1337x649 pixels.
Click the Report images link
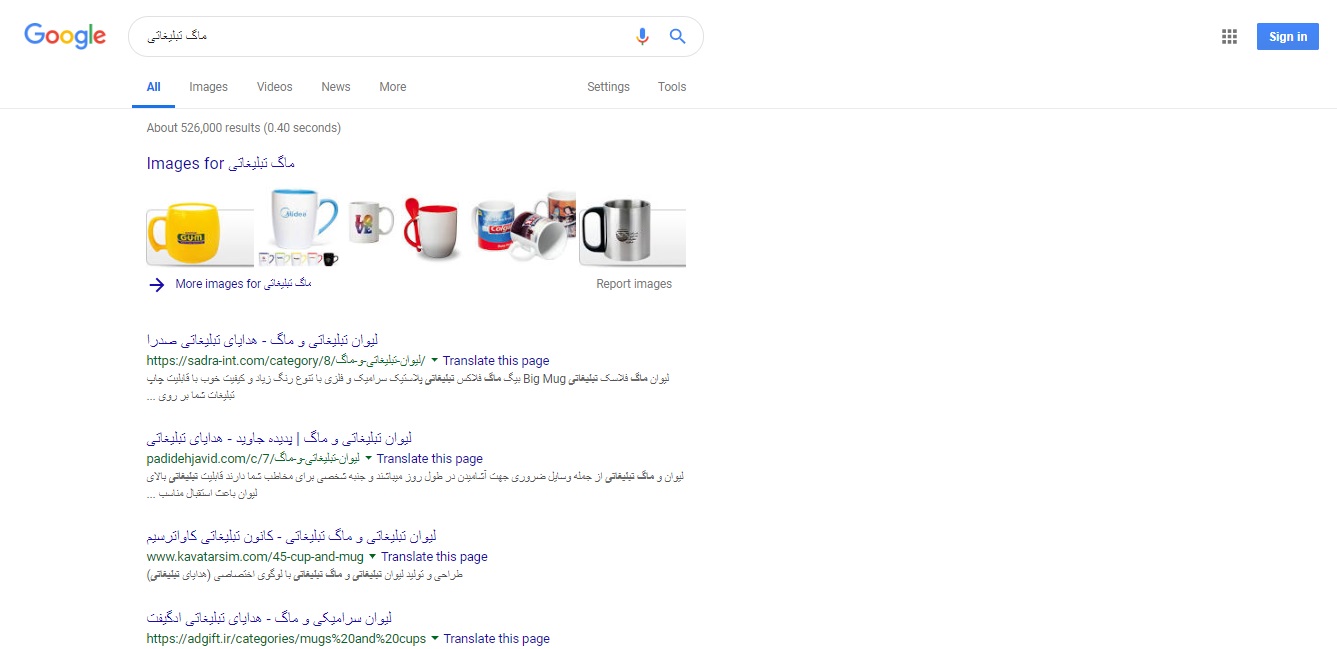[634, 284]
